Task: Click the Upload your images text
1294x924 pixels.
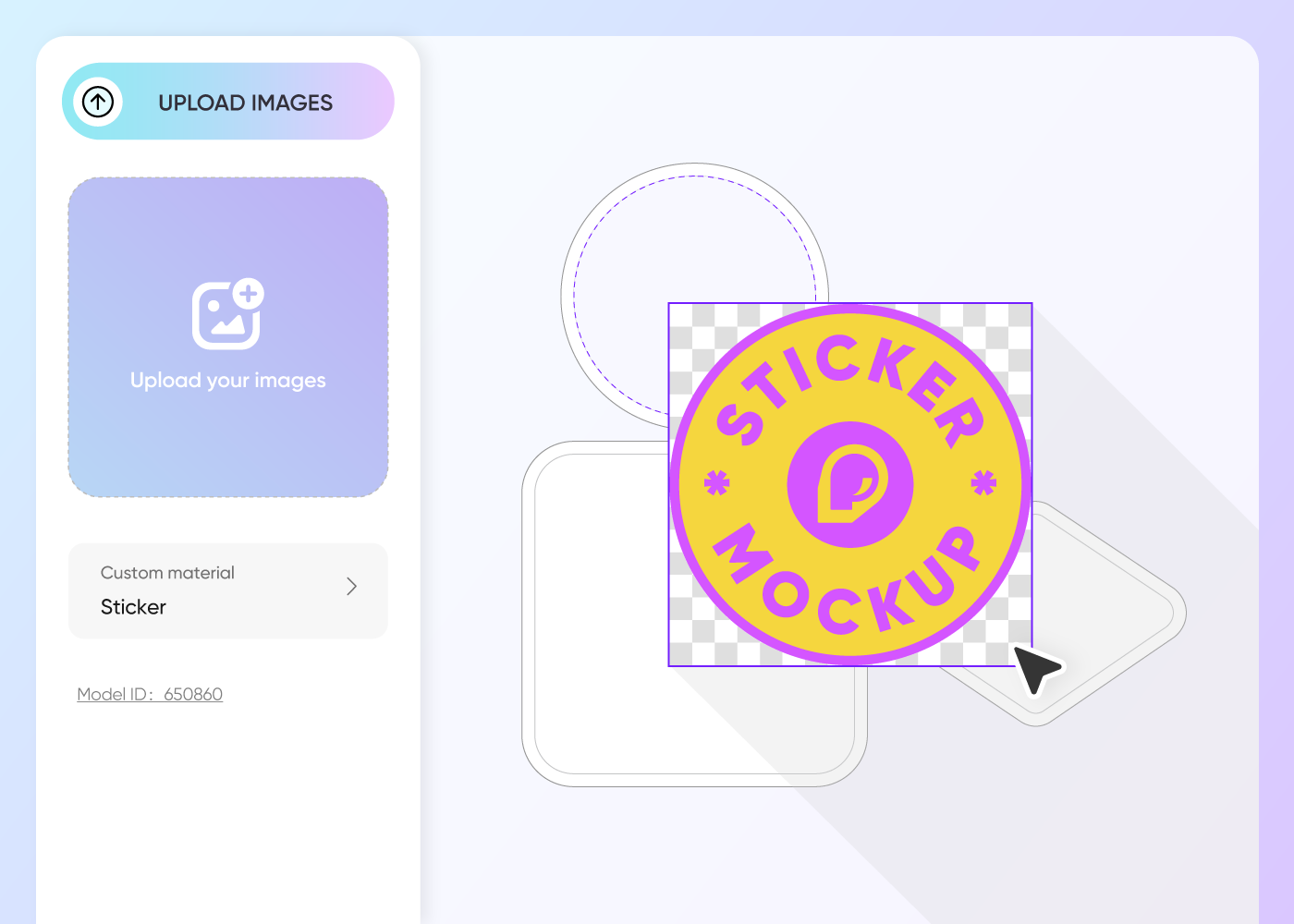Action: point(228,381)
